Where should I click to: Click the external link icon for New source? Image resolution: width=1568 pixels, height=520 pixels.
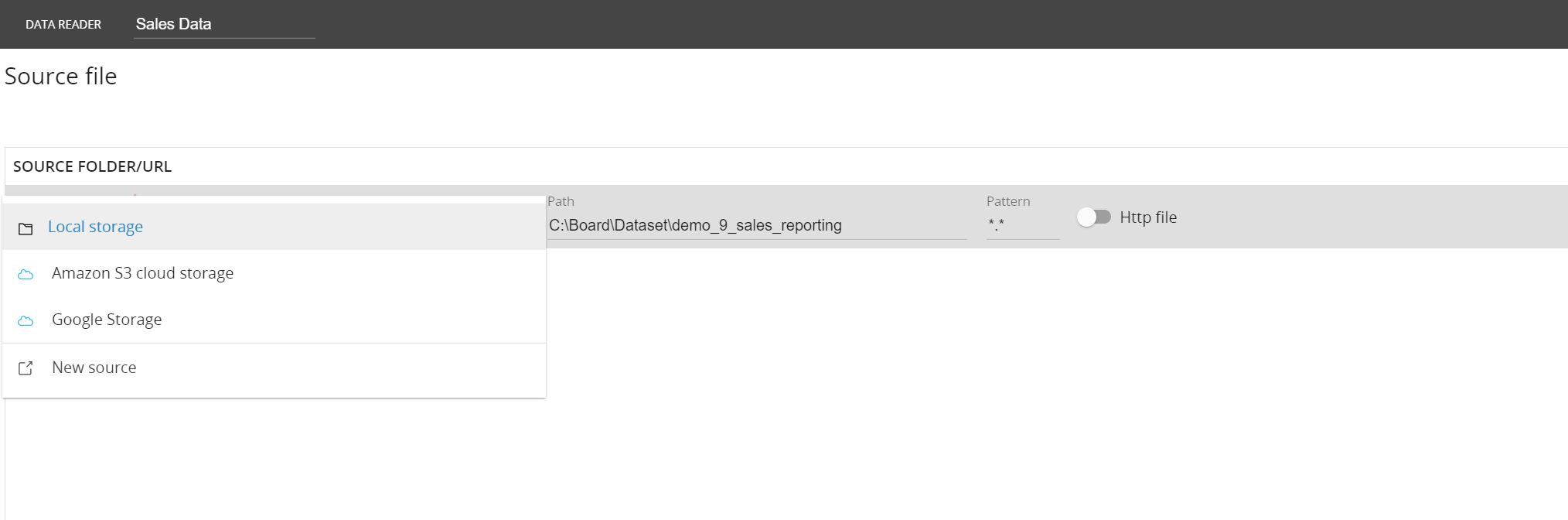click(x=26, y=368)
